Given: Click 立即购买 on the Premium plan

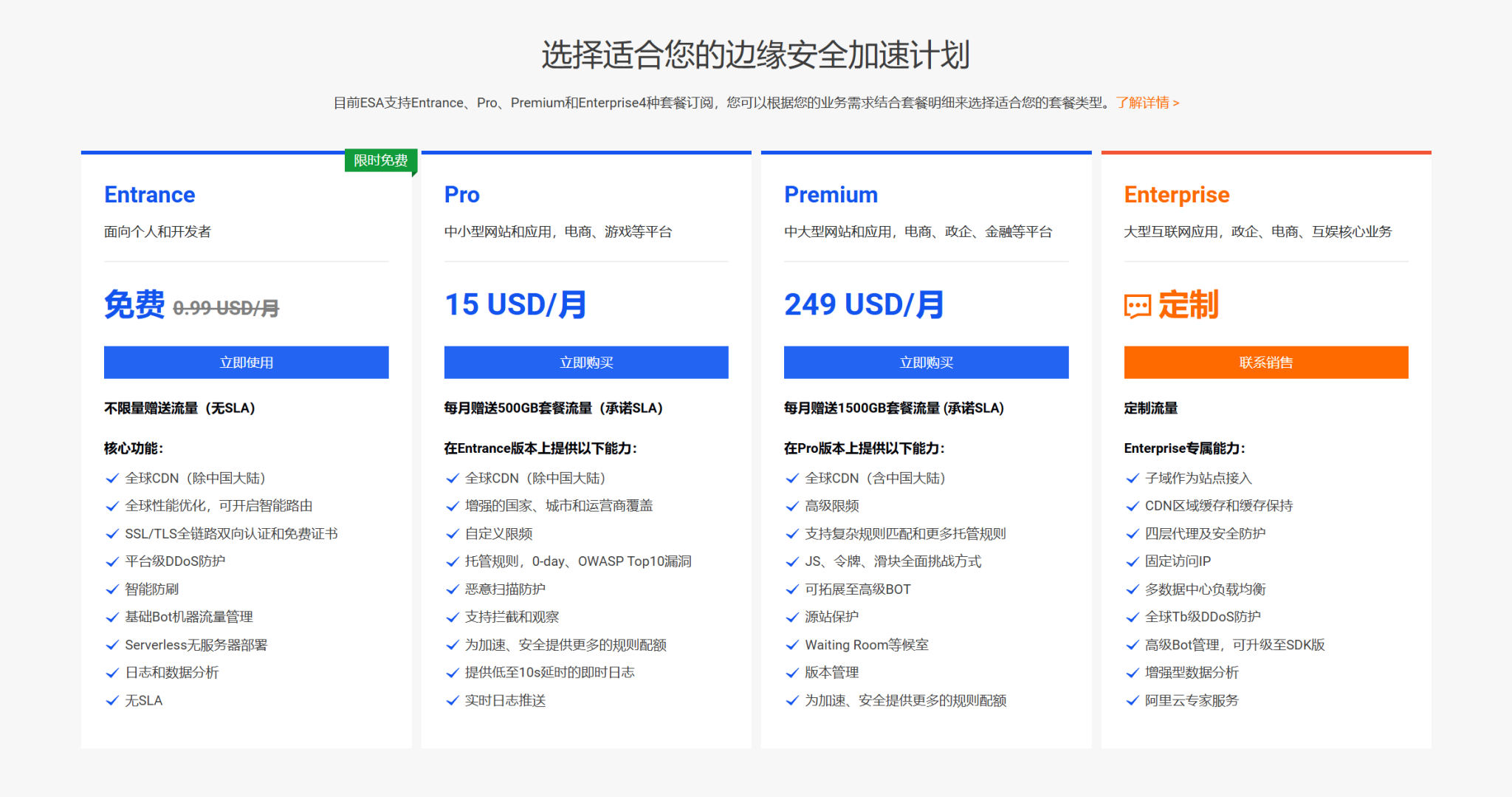Looking at the screenshot, I should (x=926, y=363).
